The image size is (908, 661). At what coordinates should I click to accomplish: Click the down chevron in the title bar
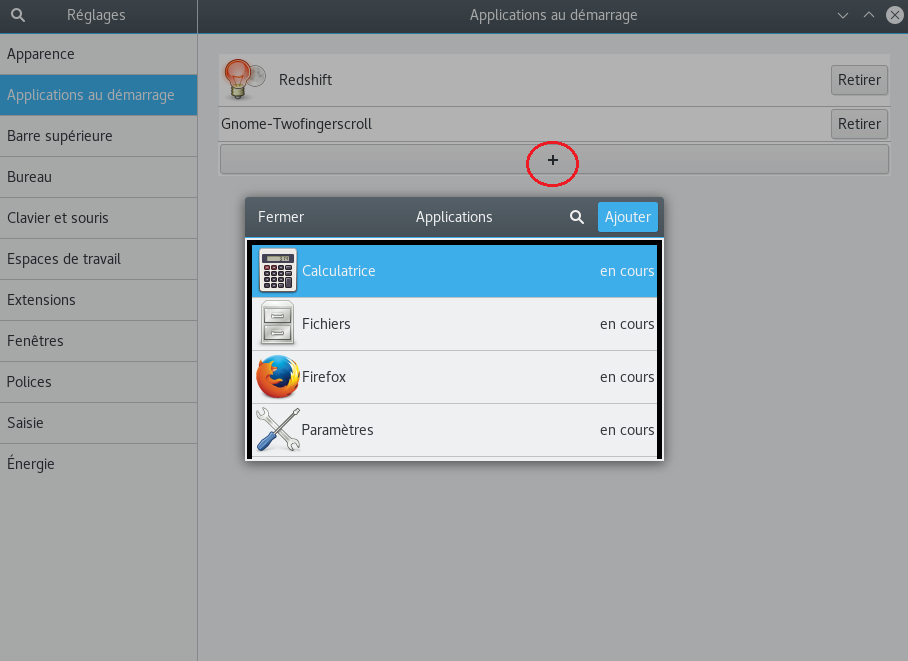coord(843,16)
